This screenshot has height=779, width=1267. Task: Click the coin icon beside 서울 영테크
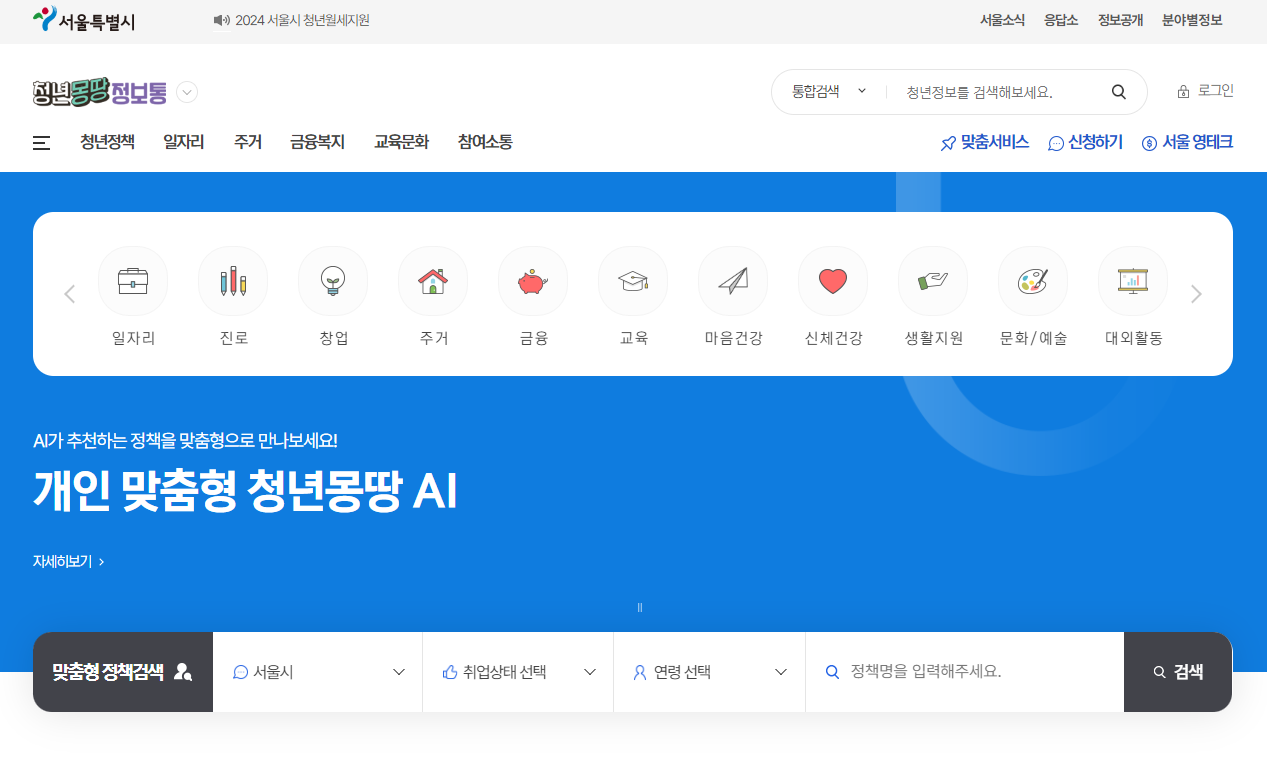1149,144
